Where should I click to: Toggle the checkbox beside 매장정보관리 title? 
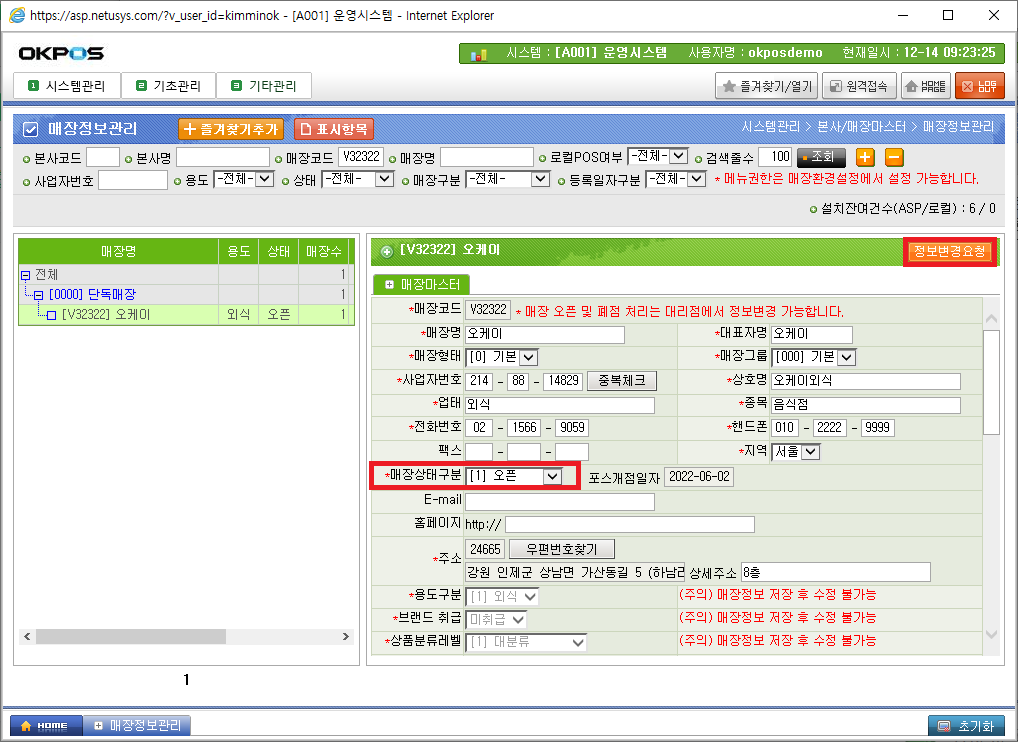pyautogui.click(x=30, y=129)
